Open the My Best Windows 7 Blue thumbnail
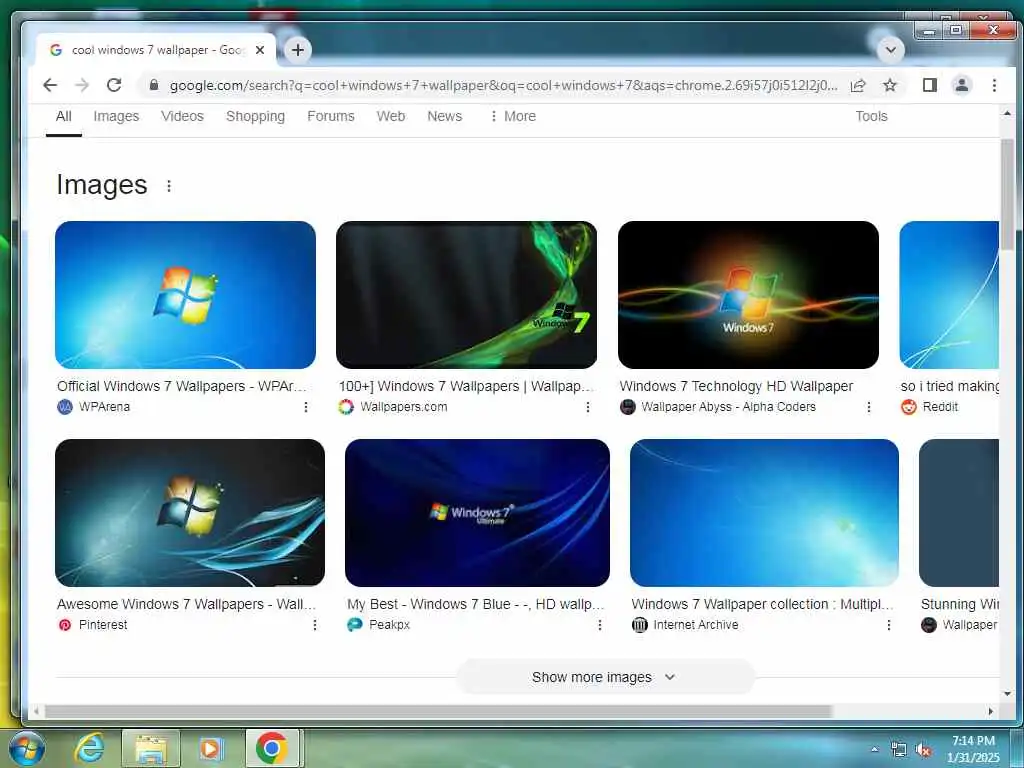Image resolution: width=1024 pixels, height=768 pixels. pyautogui.click(x=477, y=513)
